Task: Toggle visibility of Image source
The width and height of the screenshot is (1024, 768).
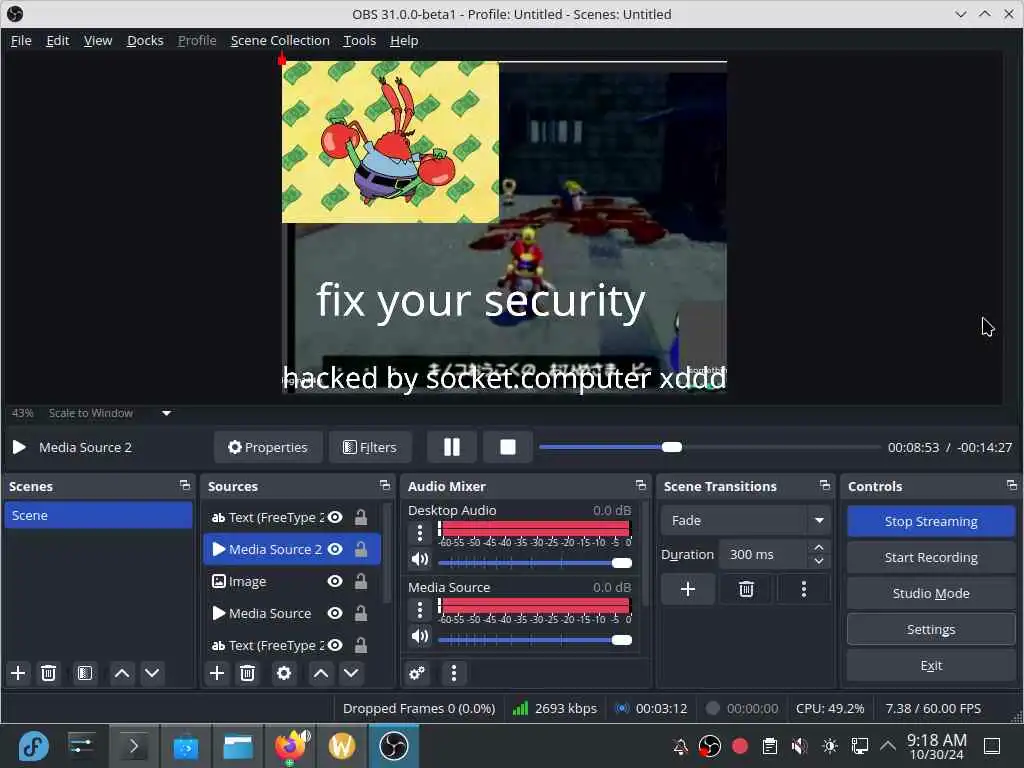Action: point(335,581)
